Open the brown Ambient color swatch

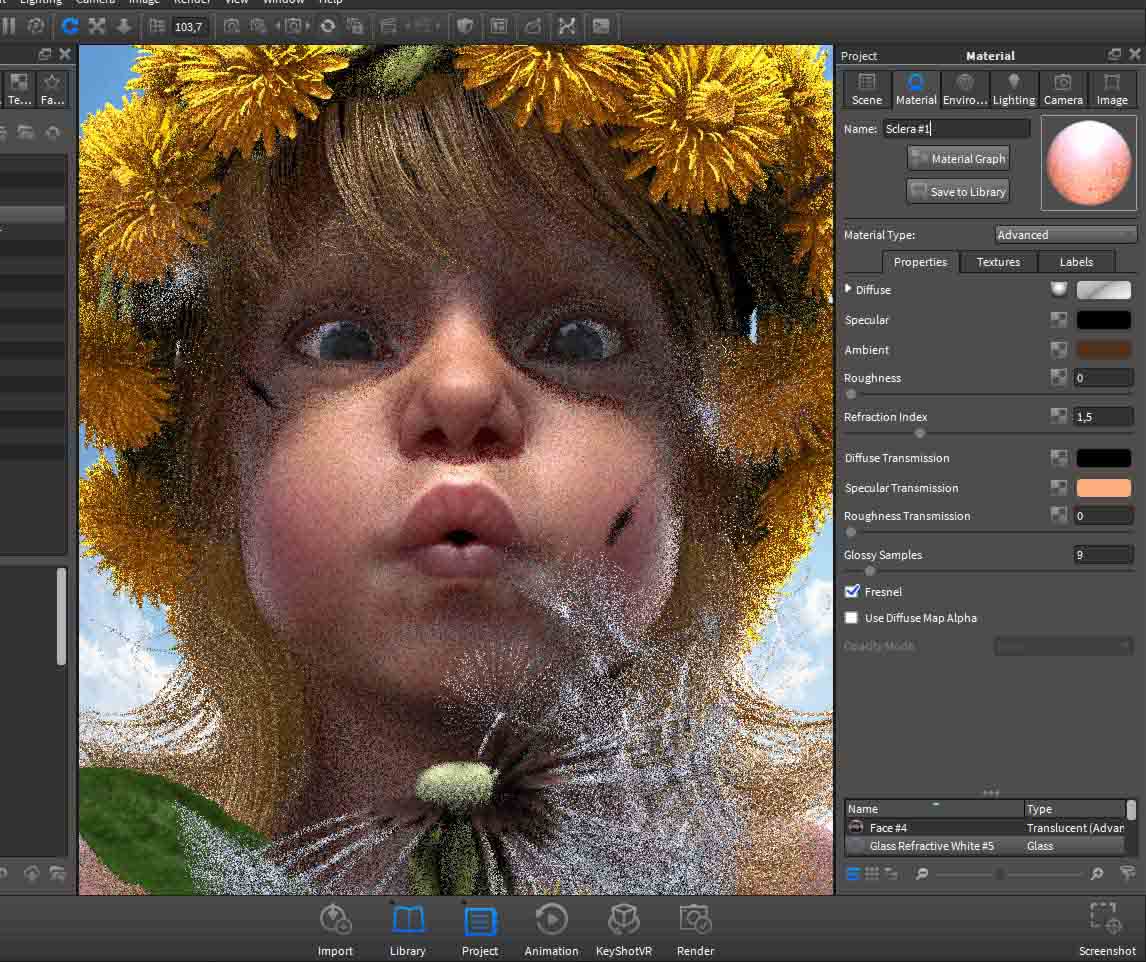pos(1104,349)
